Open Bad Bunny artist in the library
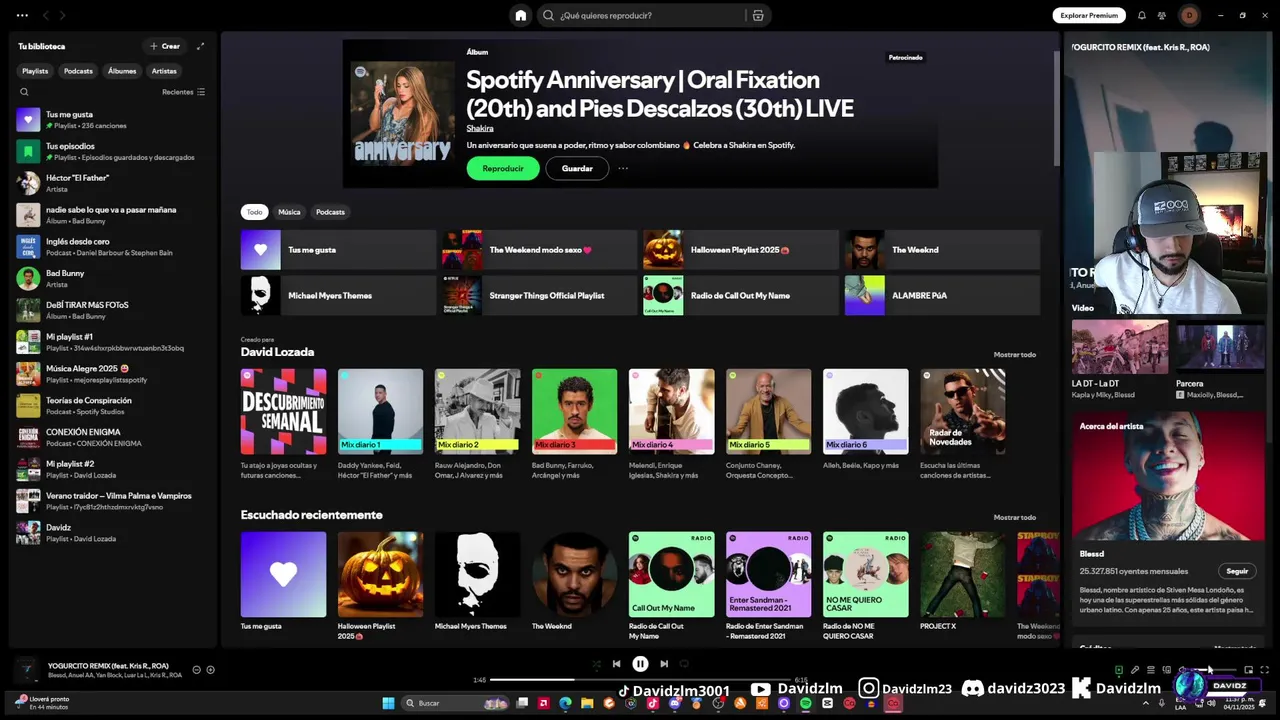This screenshot has height=720, width=1280. [112, 278]
